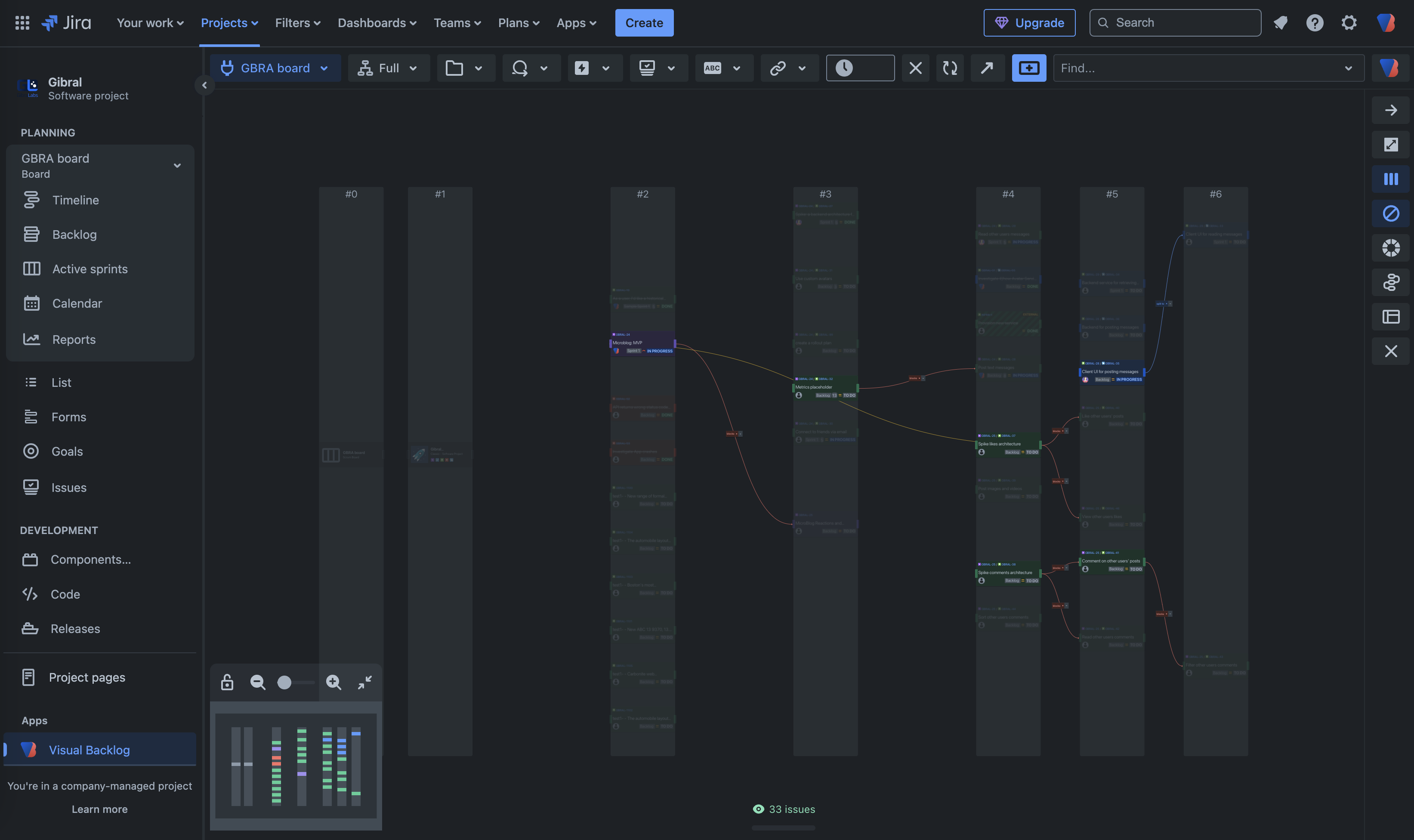The image size is (1414, 840).
Task: Open the Dashboards menu
Action: [377, 23]
